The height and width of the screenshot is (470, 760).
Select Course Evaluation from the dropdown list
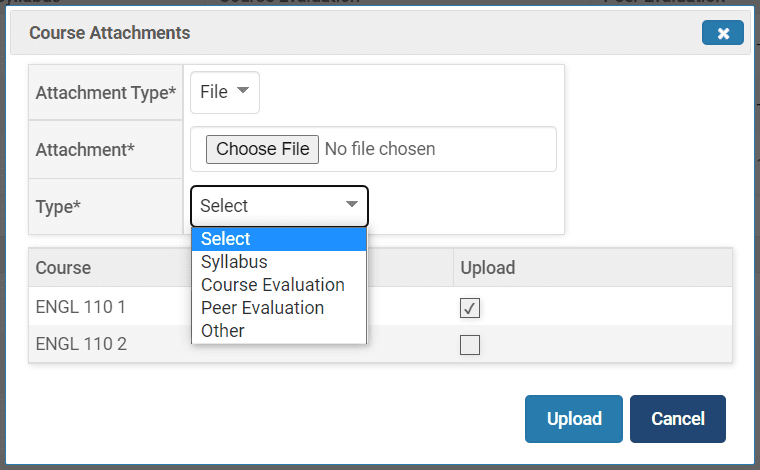click(273, 285)
